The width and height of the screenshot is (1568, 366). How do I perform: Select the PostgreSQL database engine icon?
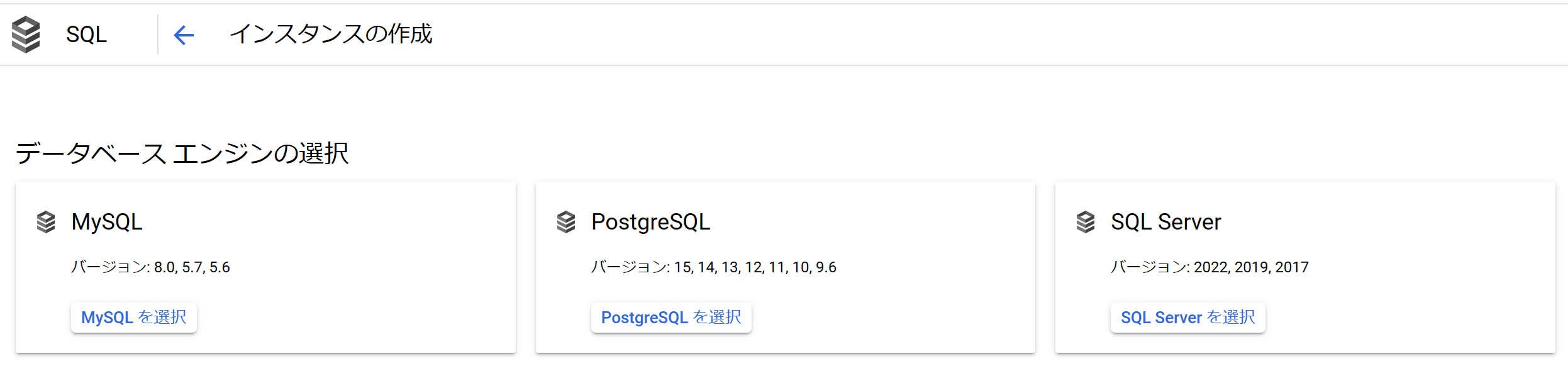click(565, 222)
